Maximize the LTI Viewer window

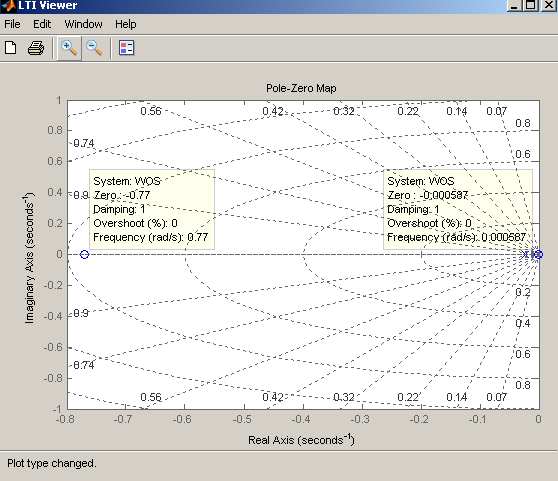coord(530,5)
